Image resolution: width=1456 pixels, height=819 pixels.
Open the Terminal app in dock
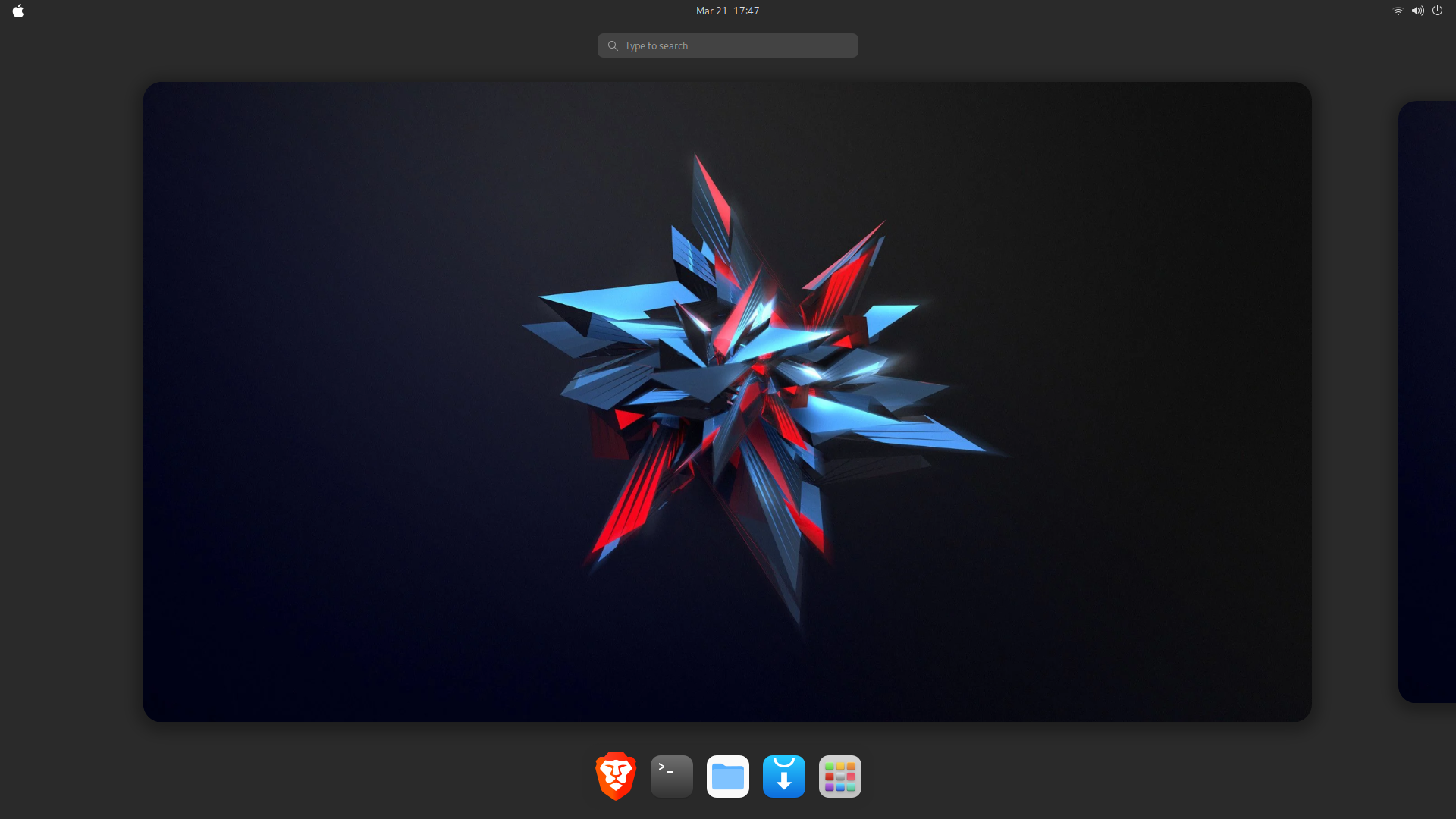point(672,777)
